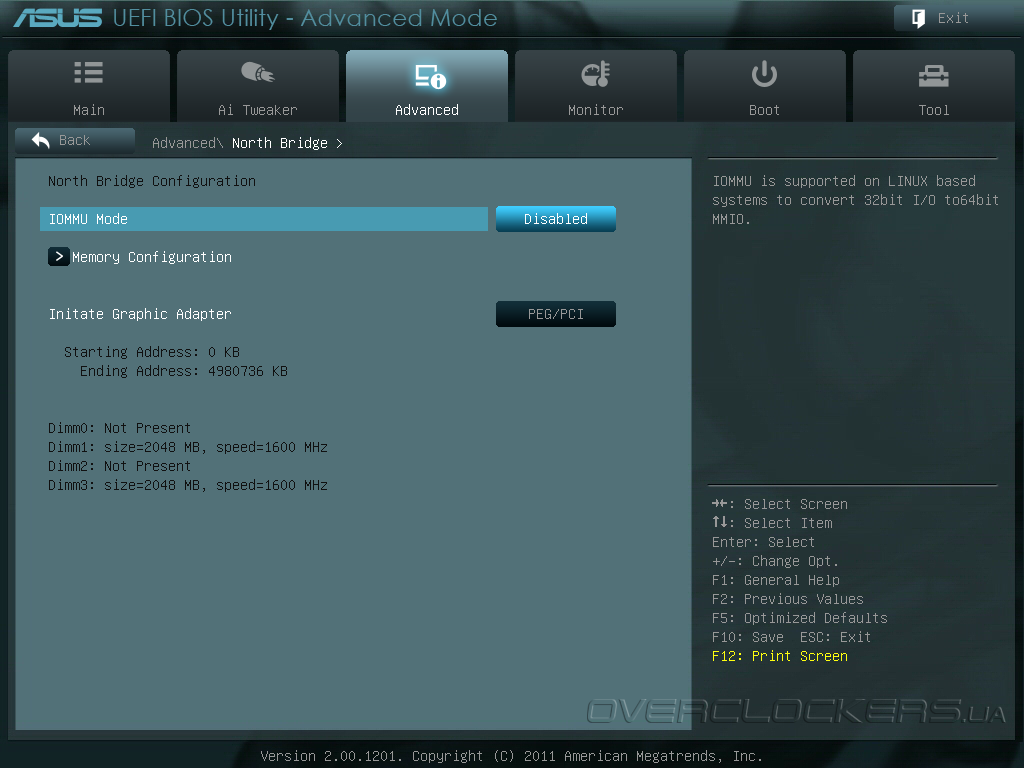Select the Advanced tab label
The image size is (1024, 768).
click(426, 110)
